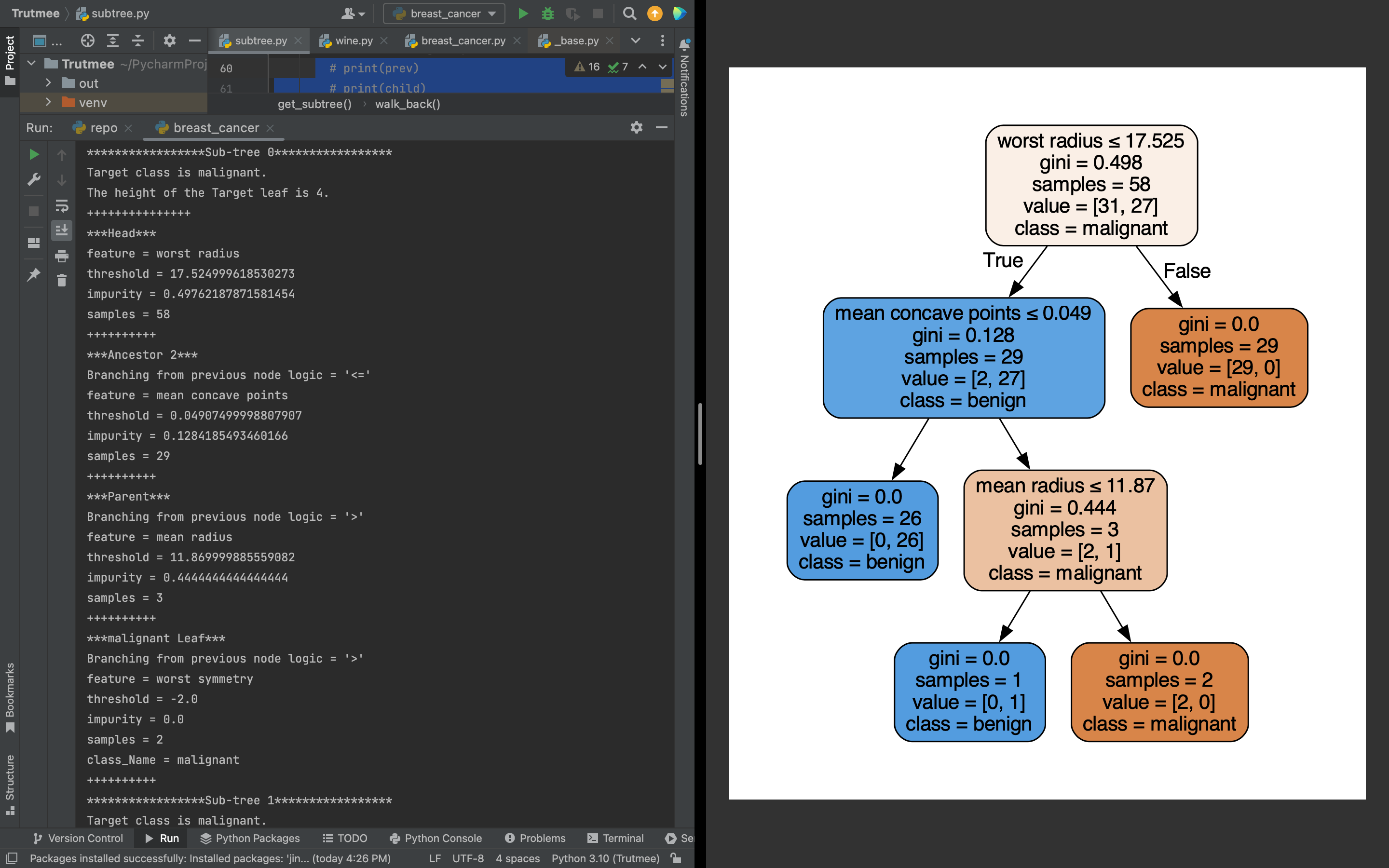Pin the breast_cancer run tab using the pin icon

coord(34,274)
